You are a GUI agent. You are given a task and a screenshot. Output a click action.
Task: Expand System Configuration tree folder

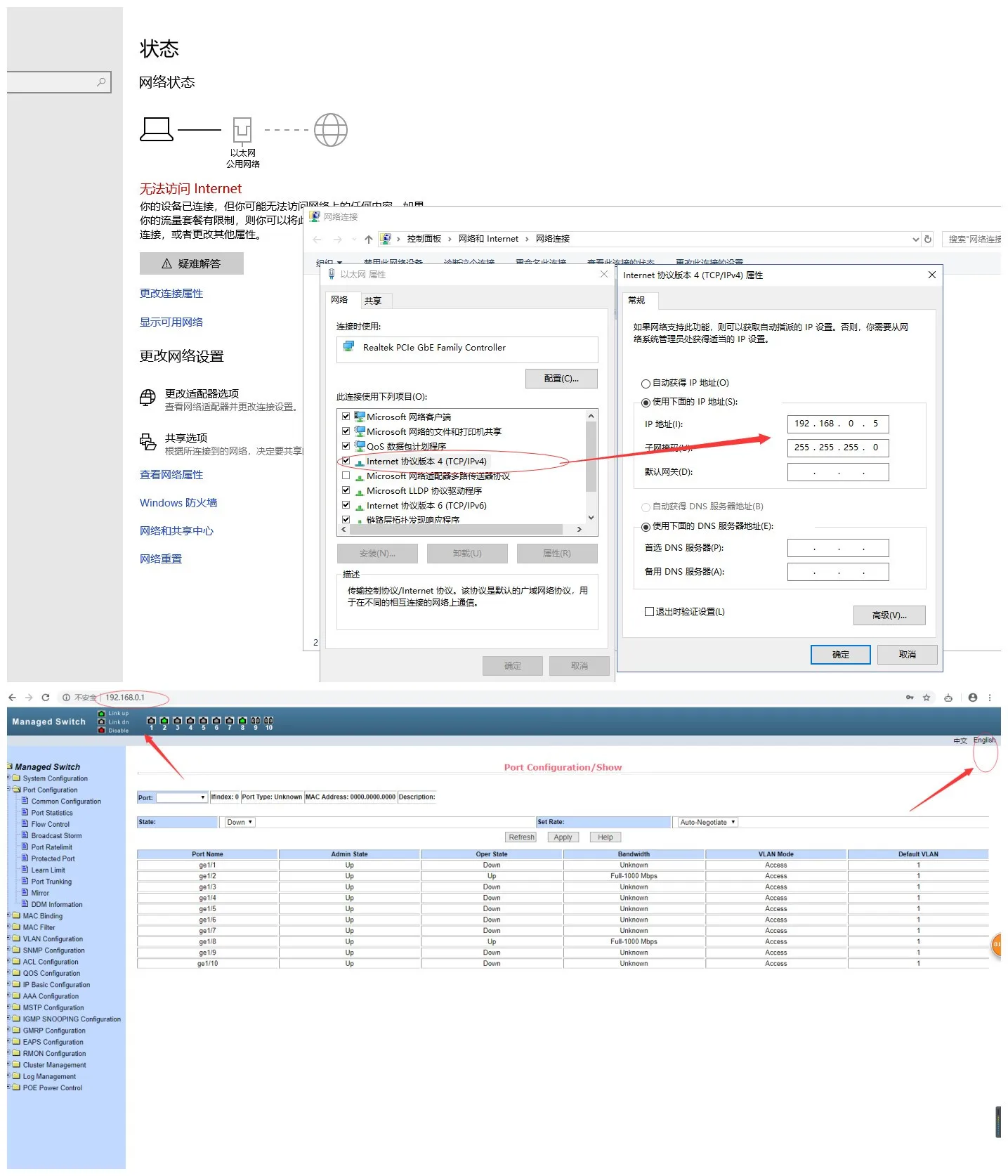[x=15, y=778]
